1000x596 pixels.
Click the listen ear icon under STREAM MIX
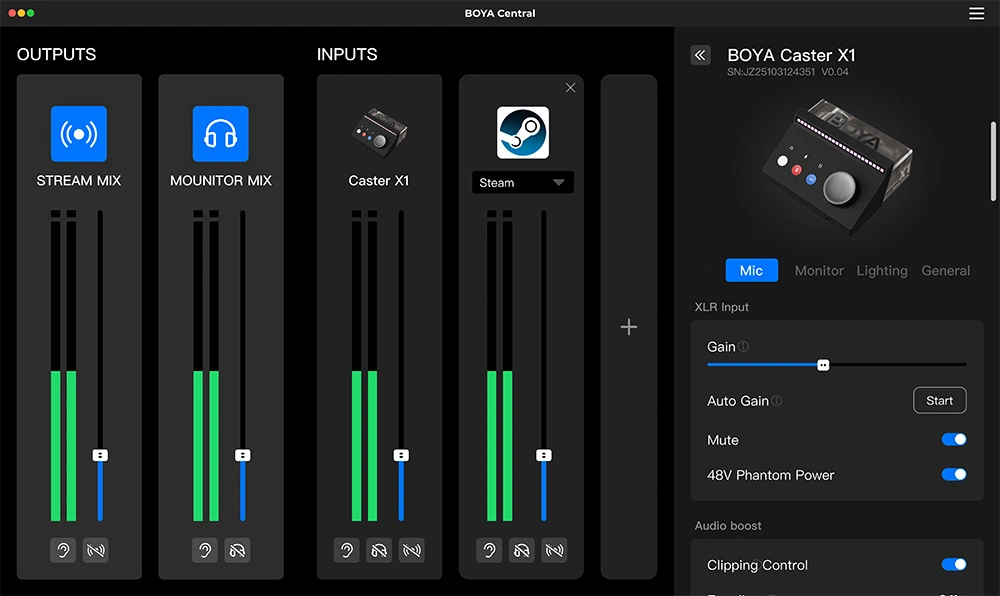(63, 550)
